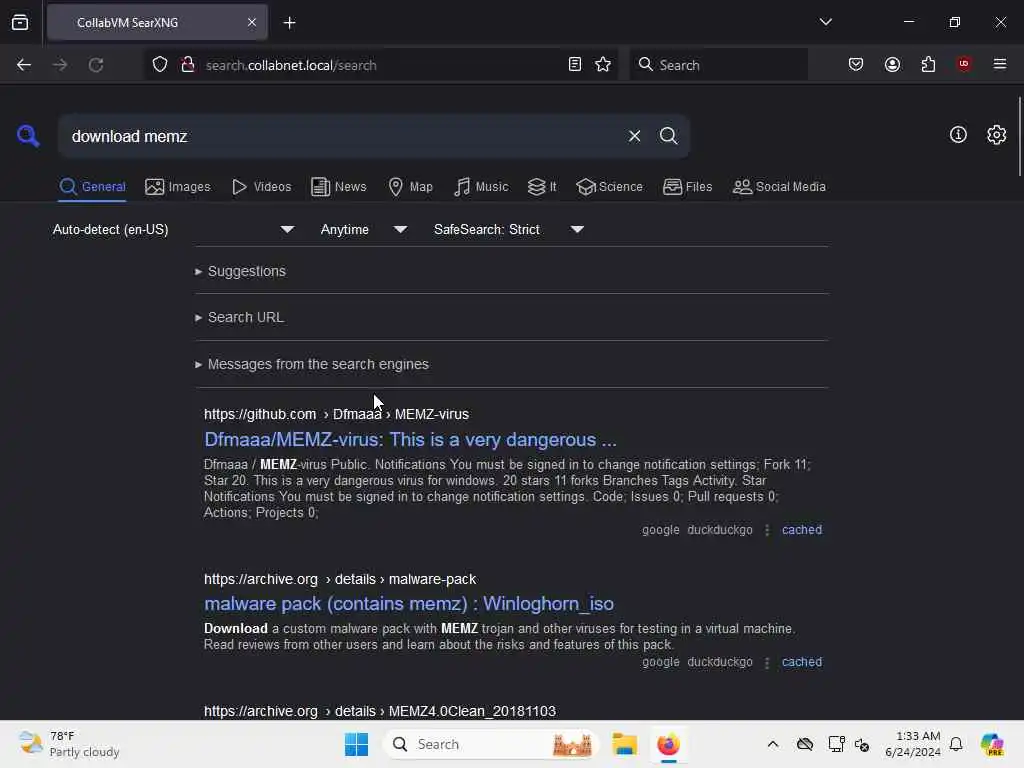
Task: Open the SearXNG about info icon
Action: click(958, 135)
